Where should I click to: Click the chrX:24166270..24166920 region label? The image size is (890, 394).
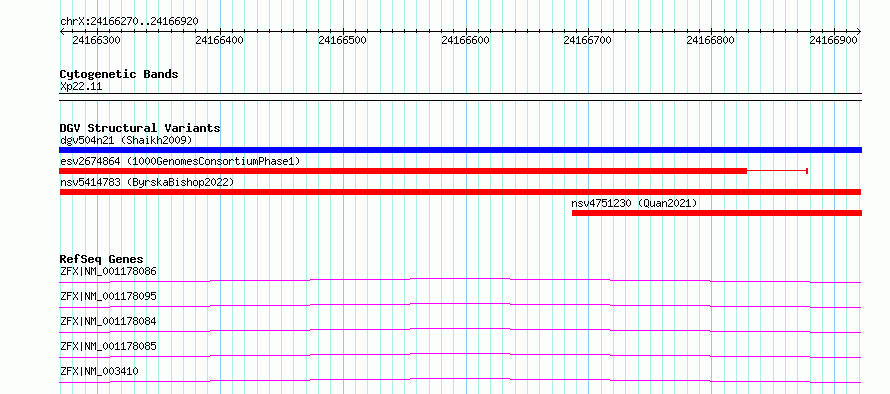pos(129,22)
